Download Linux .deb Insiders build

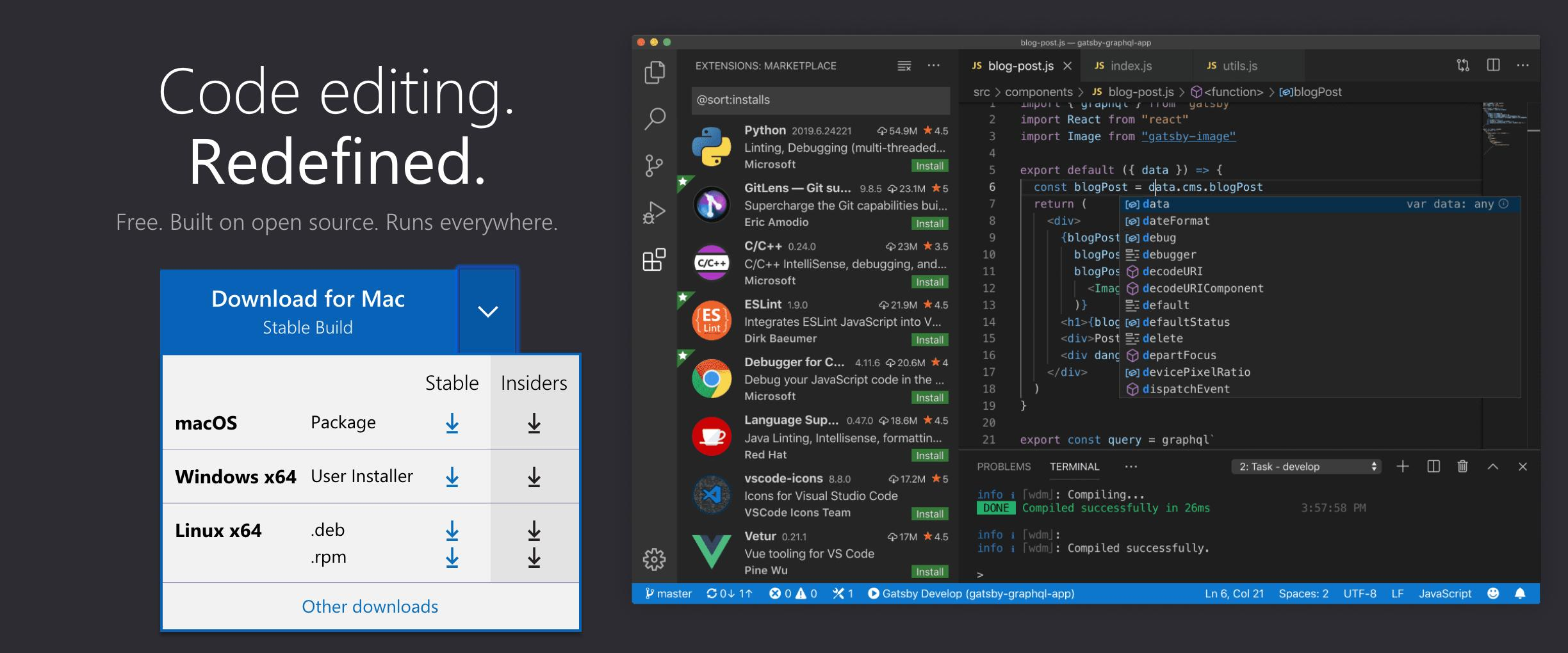coord(534,530)
